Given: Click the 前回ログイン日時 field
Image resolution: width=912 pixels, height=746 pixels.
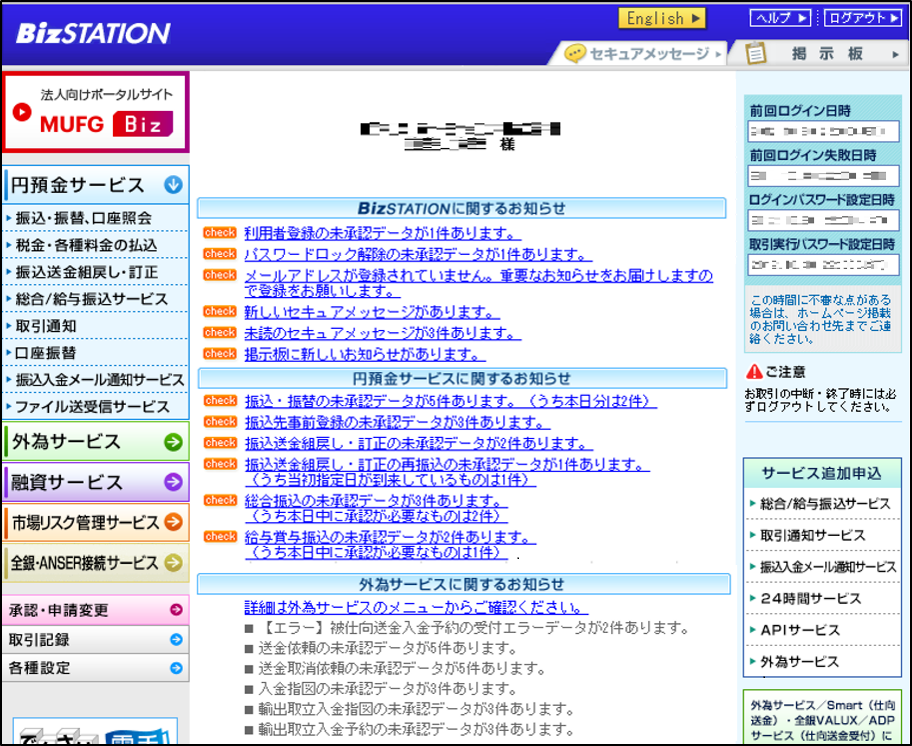Looking at the screenshot, I should coord(823,131).
